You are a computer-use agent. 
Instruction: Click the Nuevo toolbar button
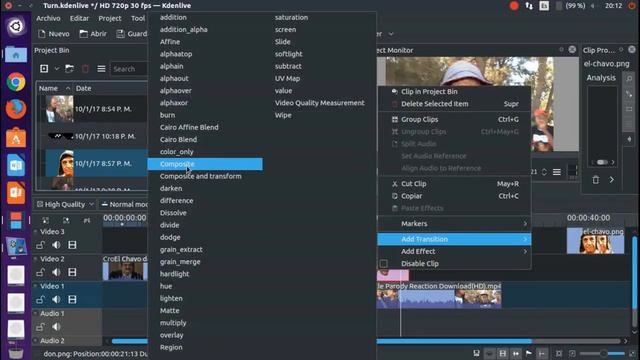click(54, 34)
